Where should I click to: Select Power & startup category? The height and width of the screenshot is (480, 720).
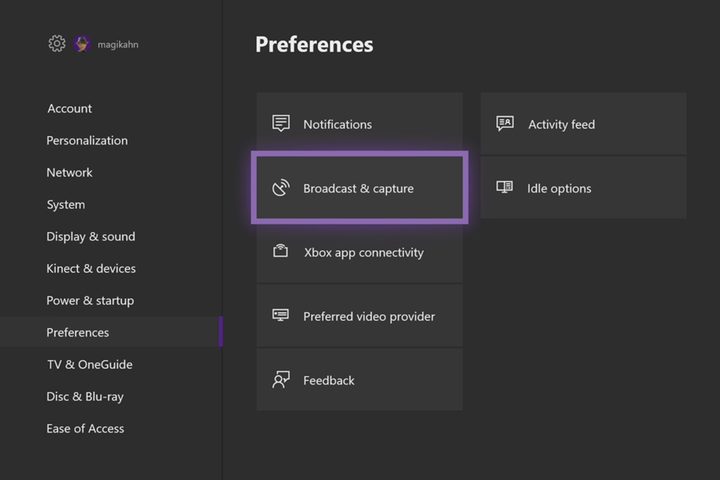pos(90,301)
